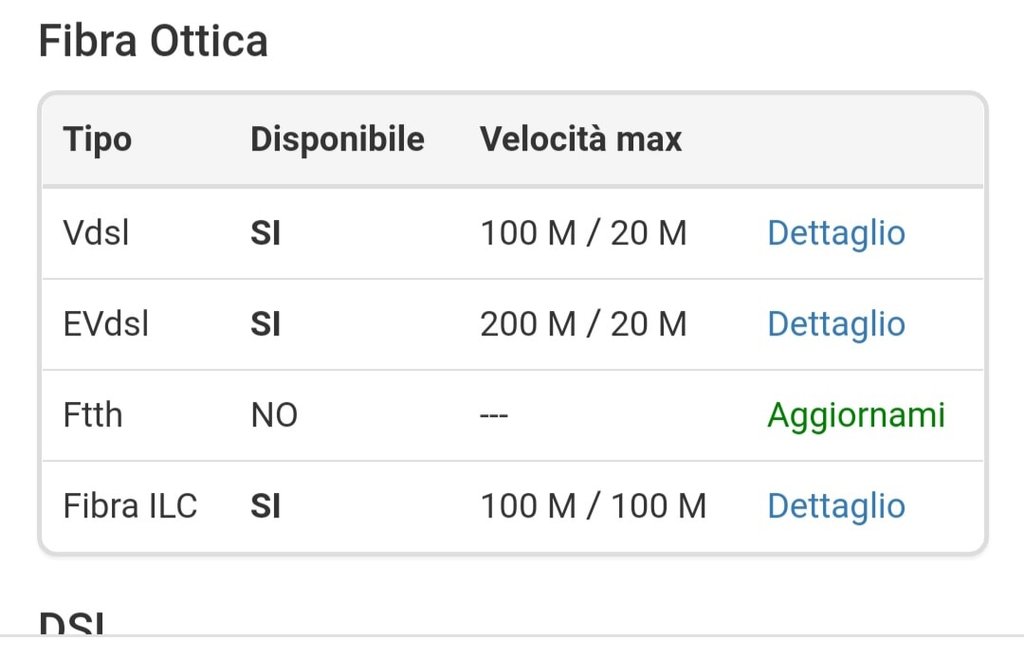Select the Tipo column header

click(x=97, y=140)
